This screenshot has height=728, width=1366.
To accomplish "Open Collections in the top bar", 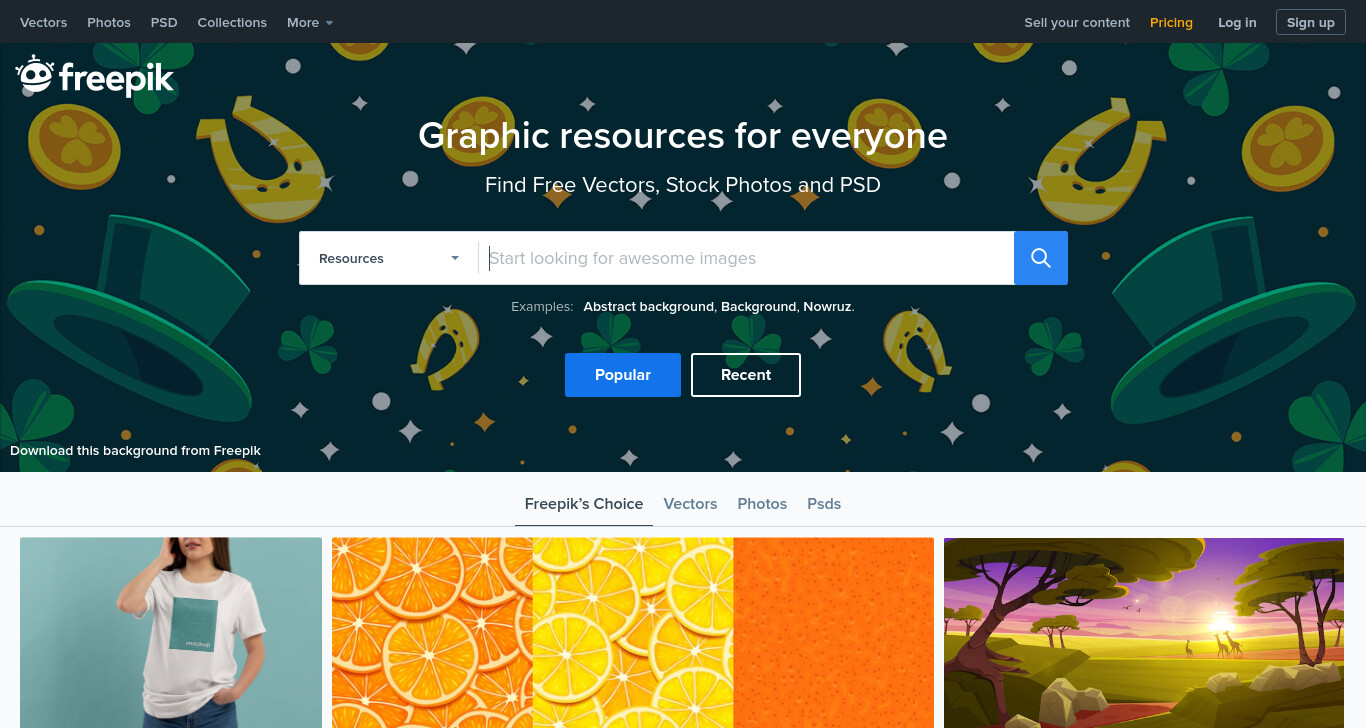I will [232, 22].
